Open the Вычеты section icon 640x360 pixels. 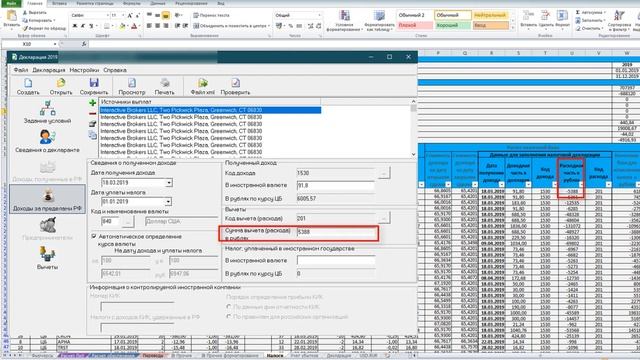47,254
